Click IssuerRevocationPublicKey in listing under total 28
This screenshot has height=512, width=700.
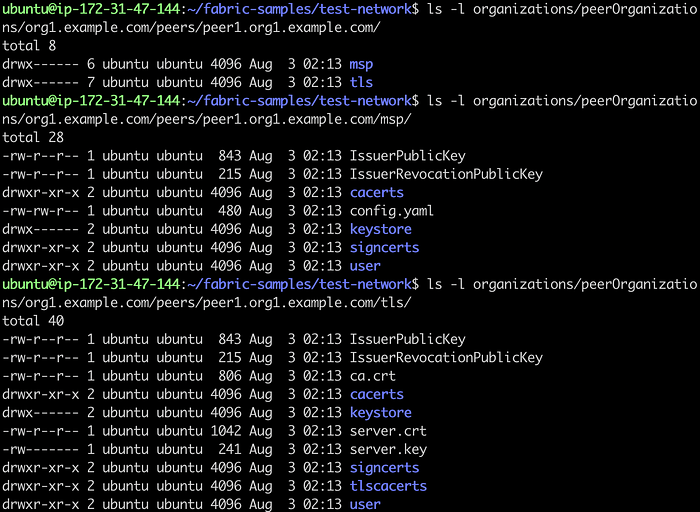(x=446, y=174)
